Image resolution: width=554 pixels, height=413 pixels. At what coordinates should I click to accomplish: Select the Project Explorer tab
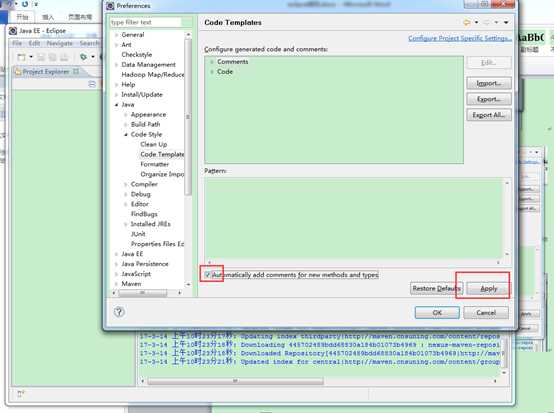point(46,72)
